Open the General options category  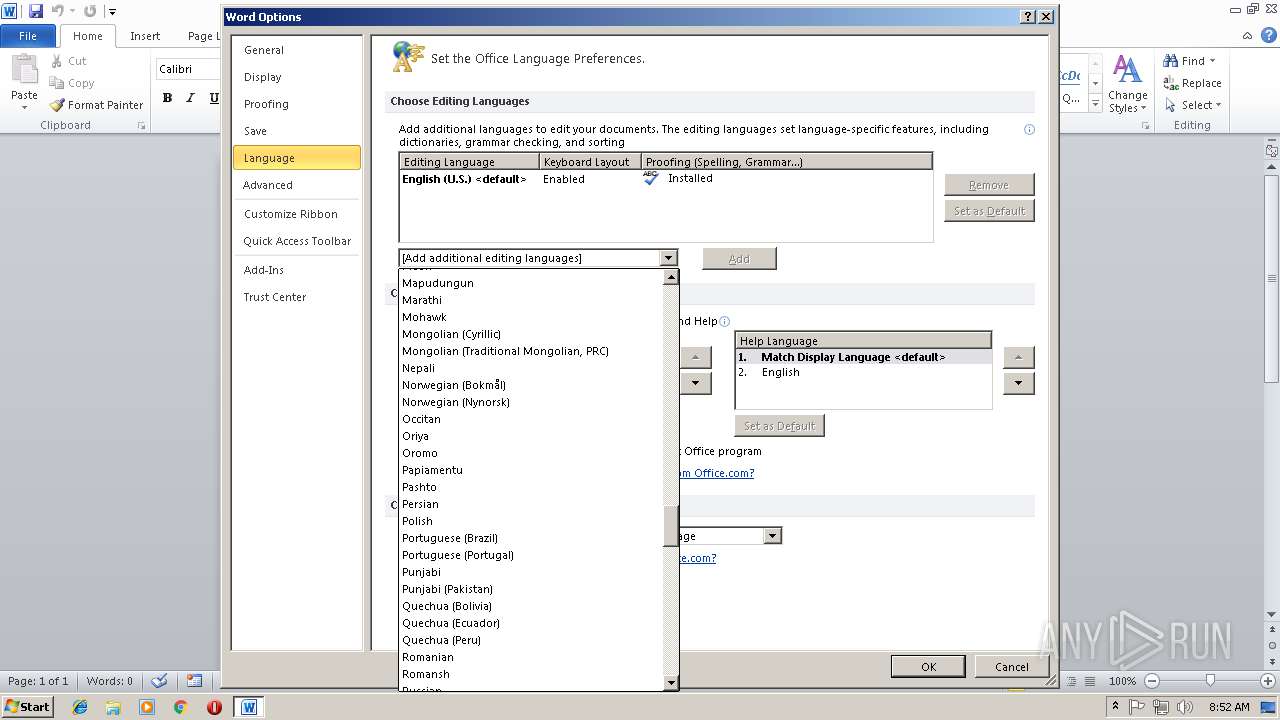(x=296, y=50)
